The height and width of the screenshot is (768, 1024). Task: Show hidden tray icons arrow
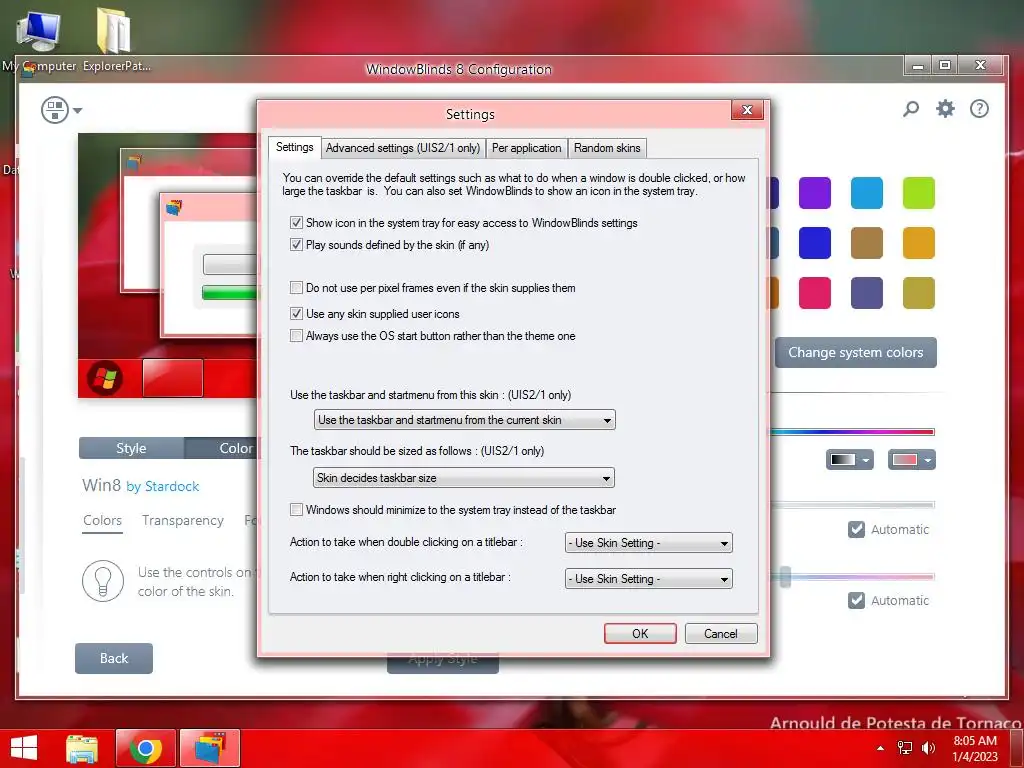tap(880, 748)
